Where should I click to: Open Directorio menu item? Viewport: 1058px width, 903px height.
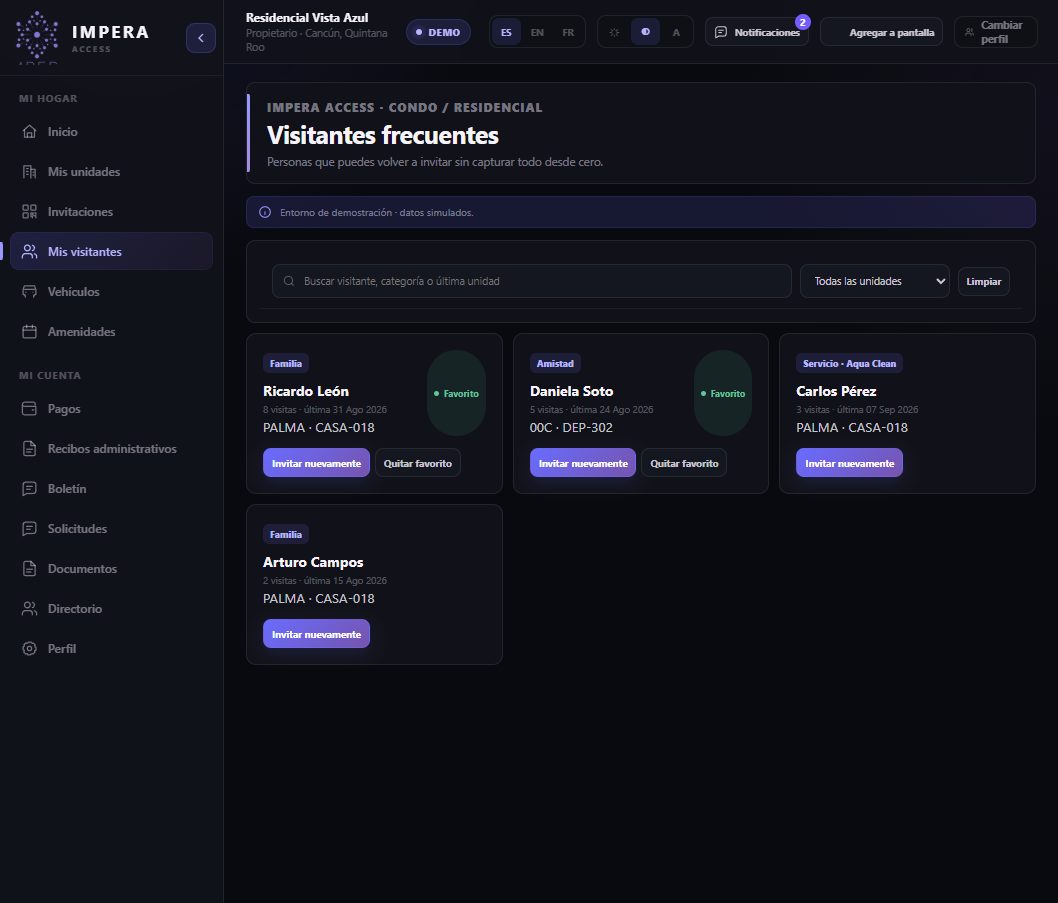coord(111,608)
